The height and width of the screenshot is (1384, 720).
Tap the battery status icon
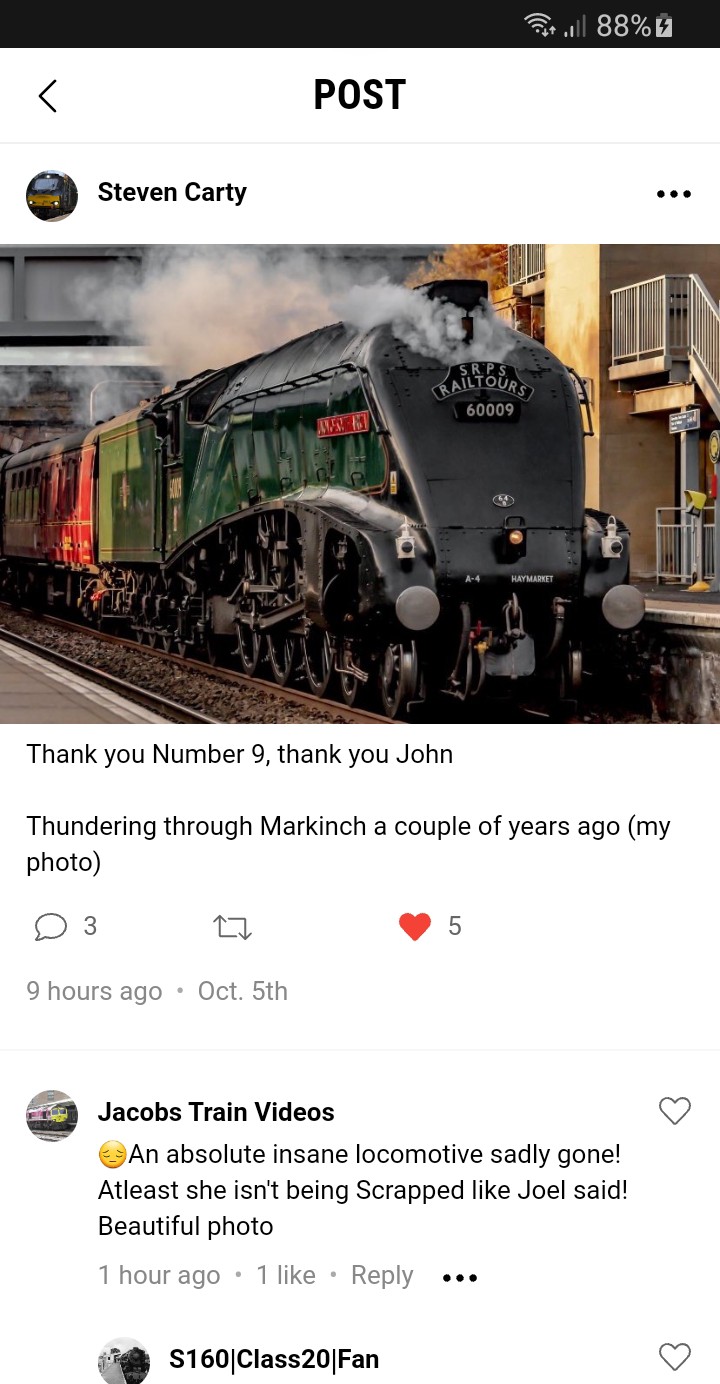click(x=663, y=26)
